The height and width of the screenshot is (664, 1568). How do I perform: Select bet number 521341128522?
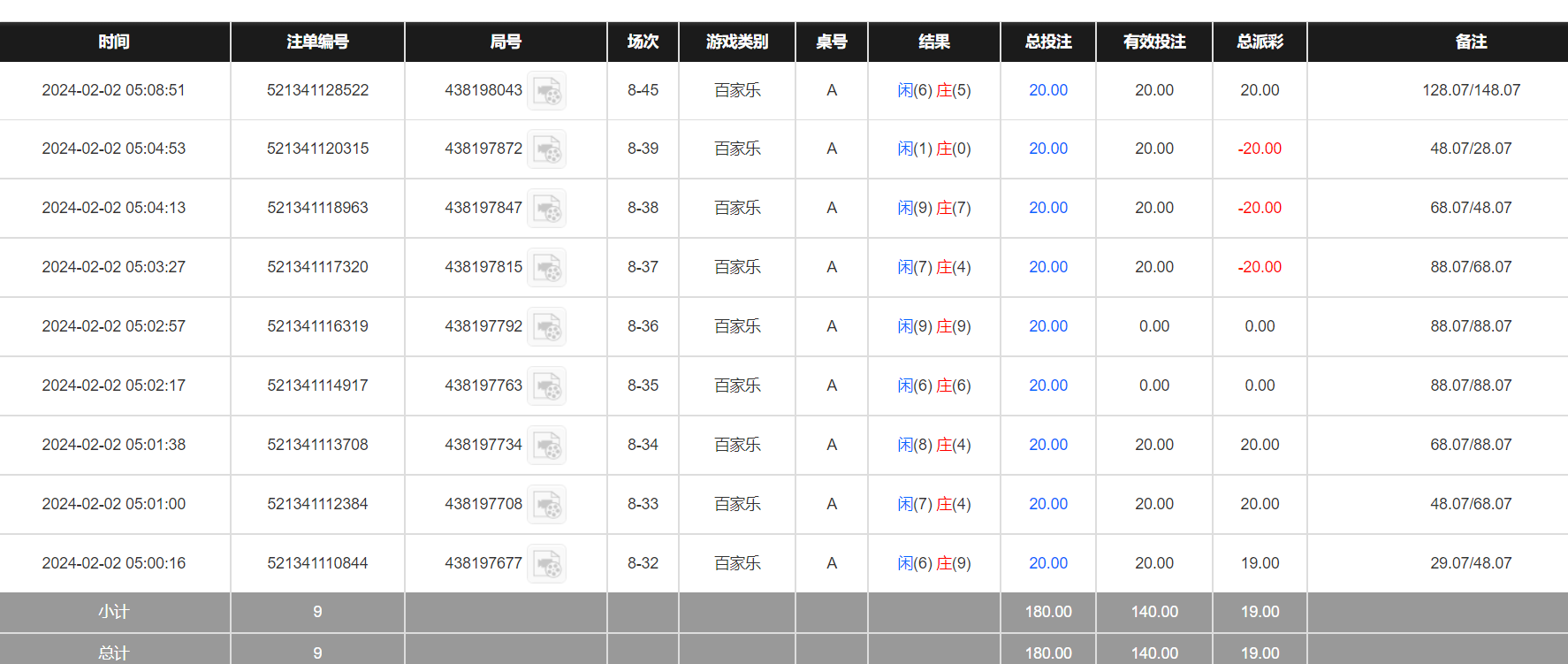click(317, 90)
